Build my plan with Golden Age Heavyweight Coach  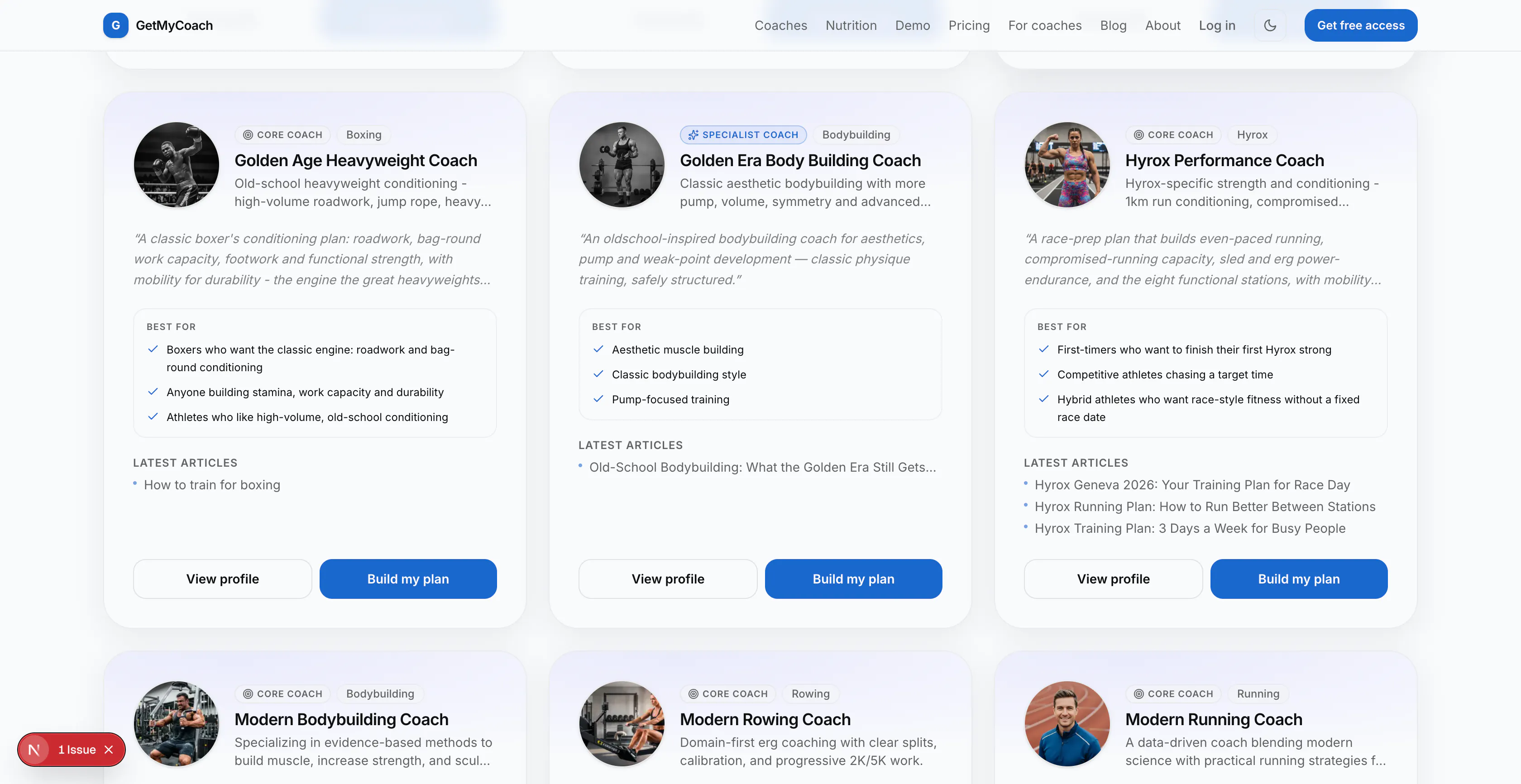(x=408, y=578)
